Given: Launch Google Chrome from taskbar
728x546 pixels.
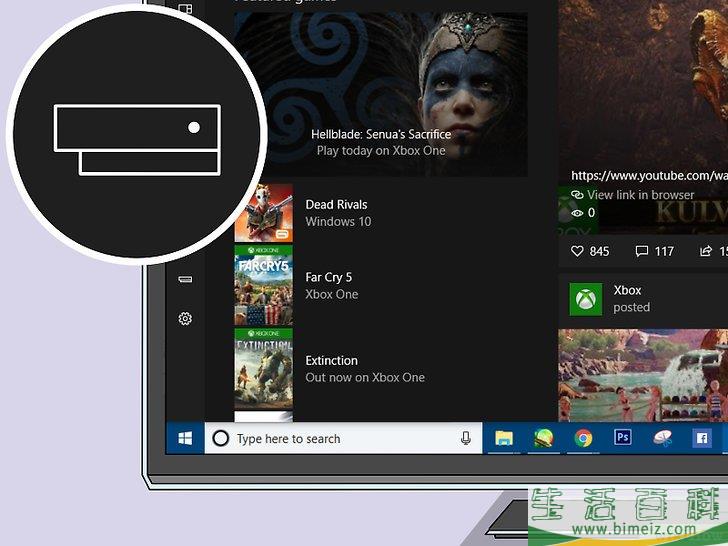Looking at the screenshot, I should (583, 438).
